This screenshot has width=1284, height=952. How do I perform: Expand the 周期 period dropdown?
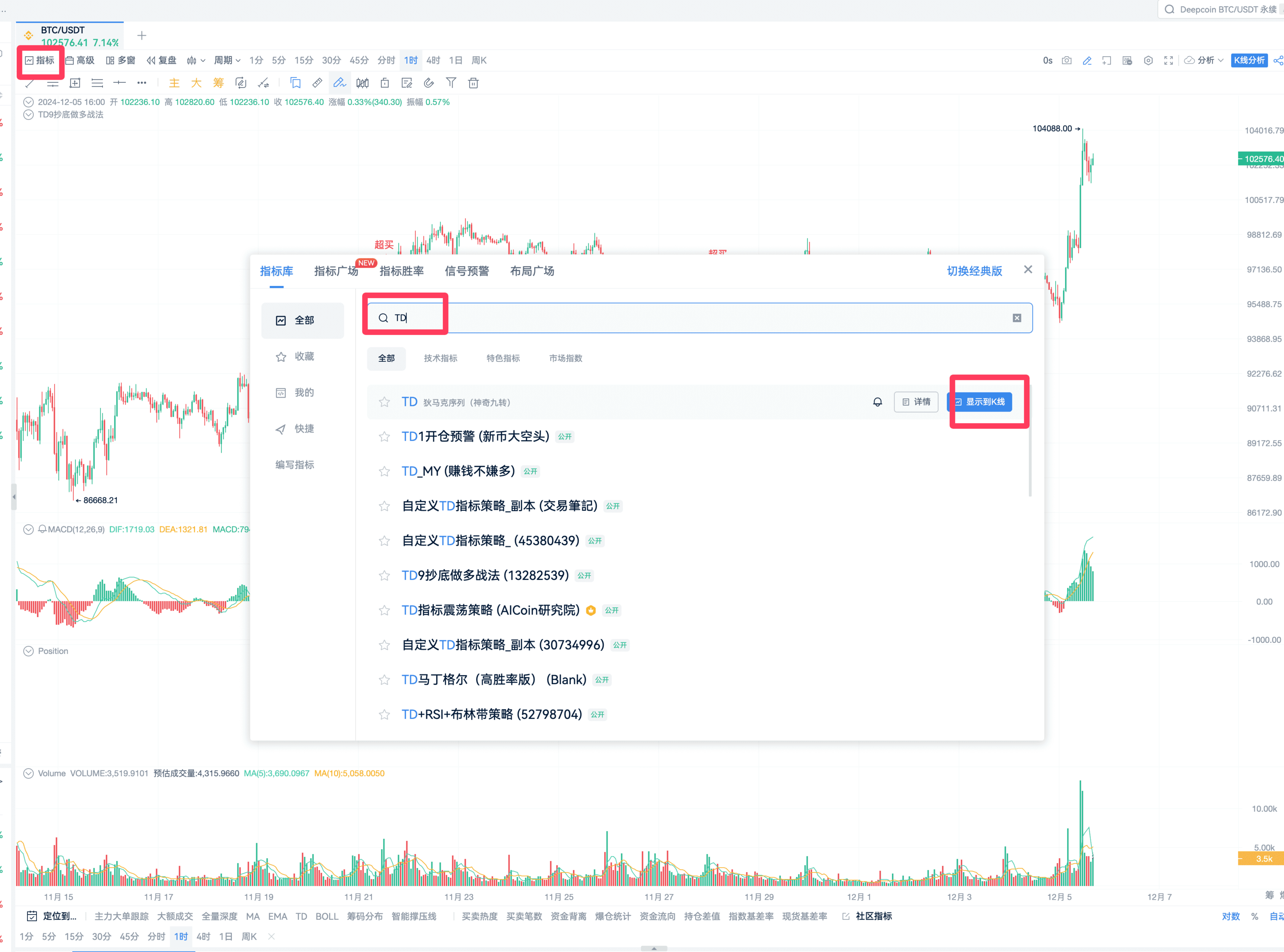pos(227,60)
